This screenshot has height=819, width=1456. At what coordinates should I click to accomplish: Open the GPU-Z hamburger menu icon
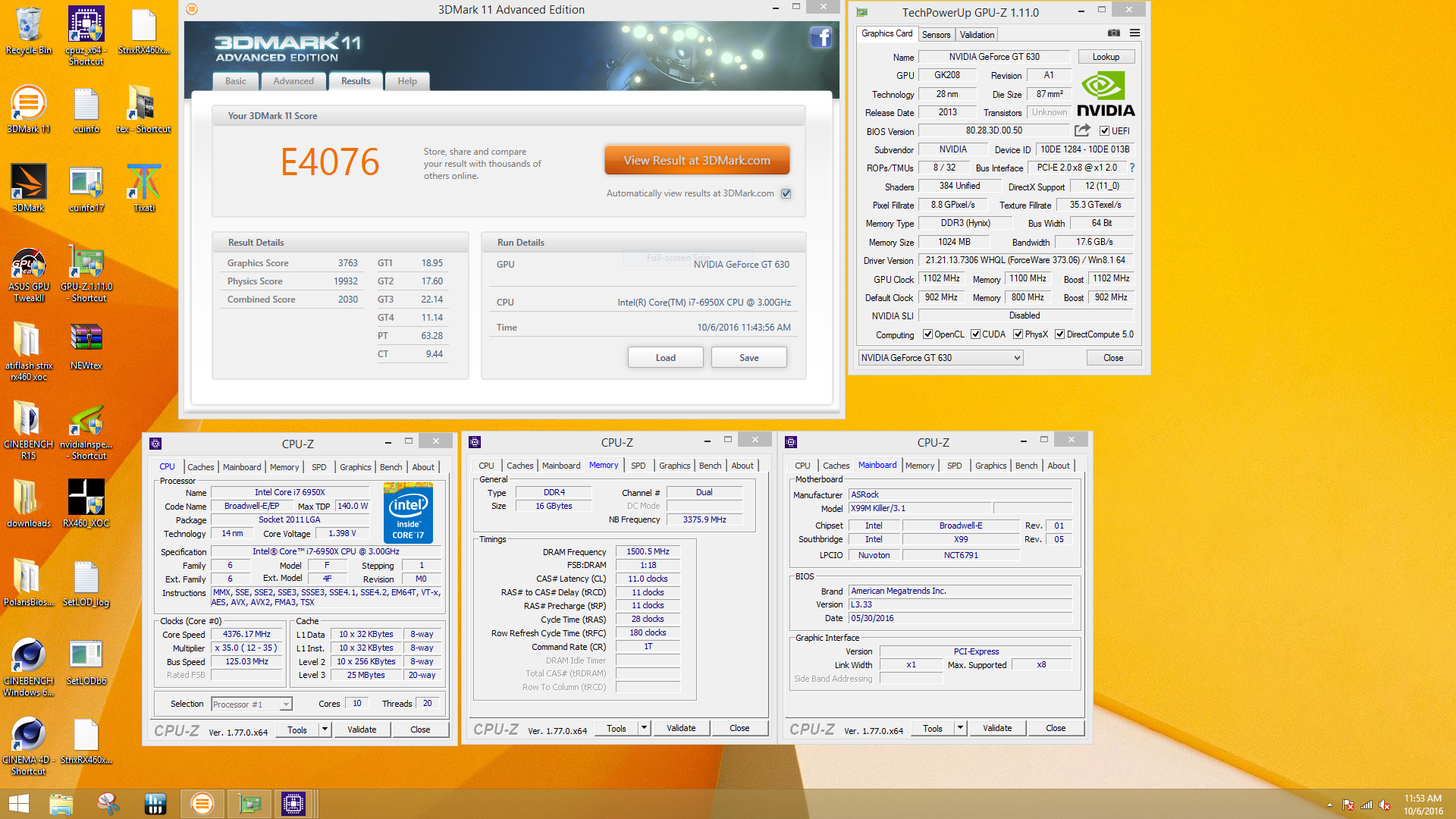[1134, 33]
